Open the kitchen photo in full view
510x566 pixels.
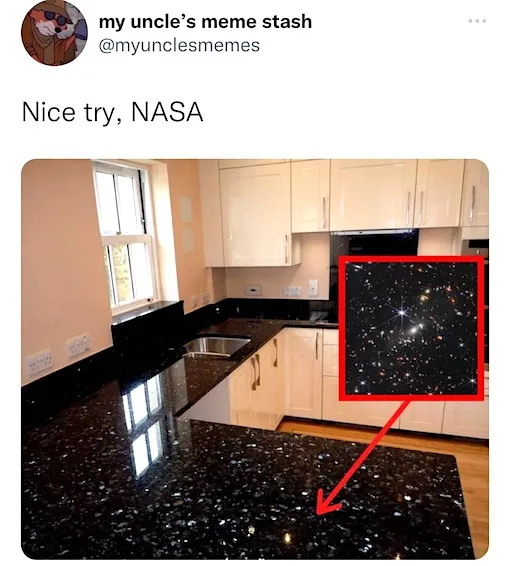pos(255,359)
